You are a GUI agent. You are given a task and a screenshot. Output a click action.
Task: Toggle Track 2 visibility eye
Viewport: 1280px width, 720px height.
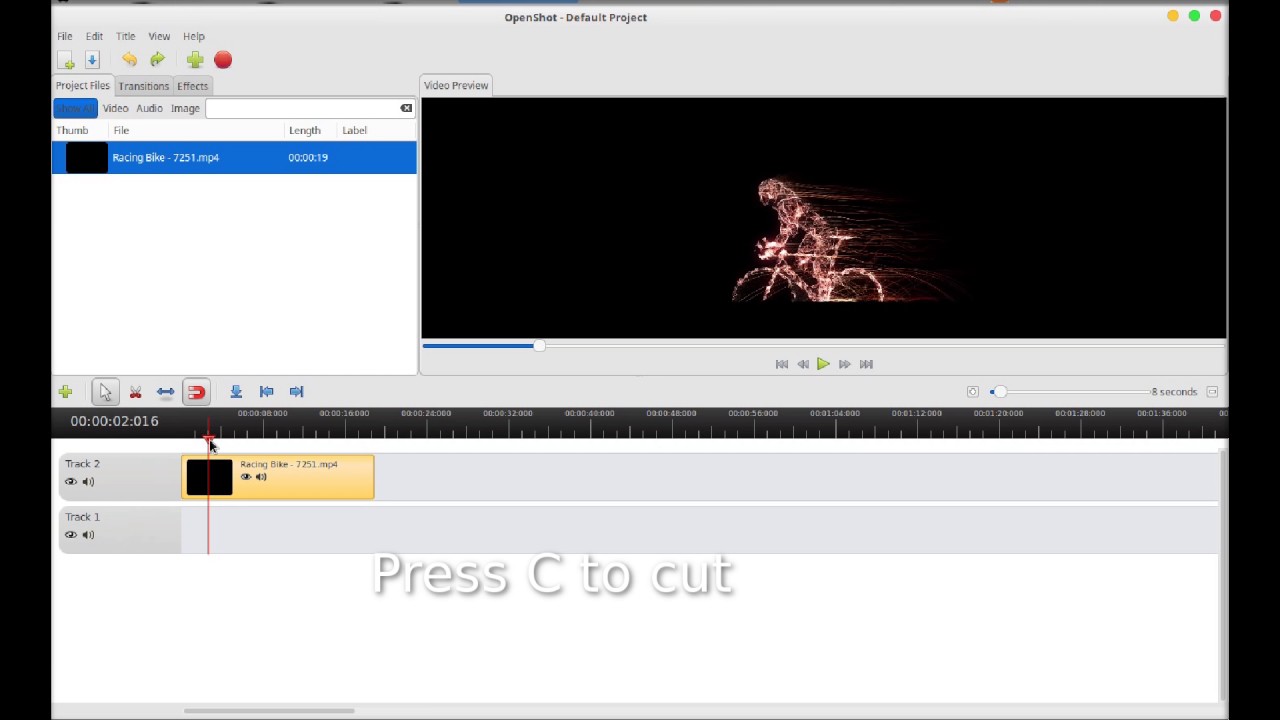[71, 482]
